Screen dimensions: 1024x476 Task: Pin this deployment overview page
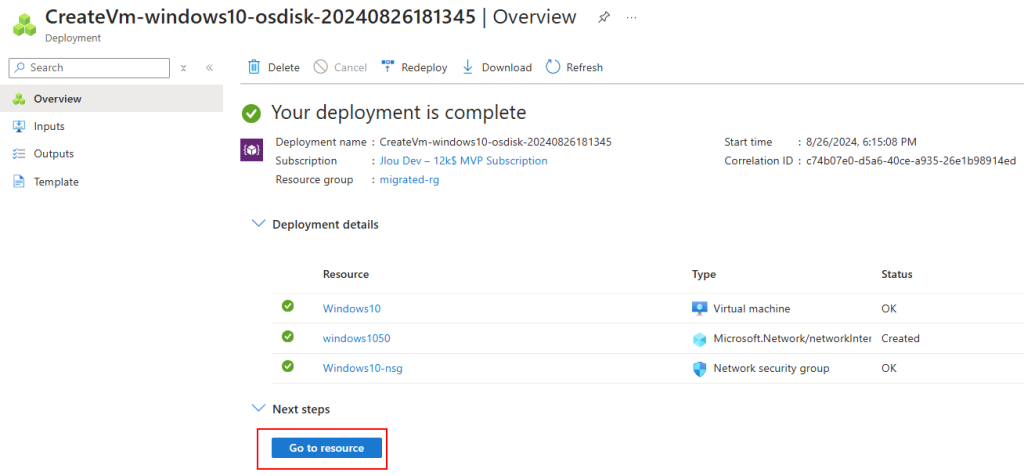pyautogui.click(x=604, y=18)
